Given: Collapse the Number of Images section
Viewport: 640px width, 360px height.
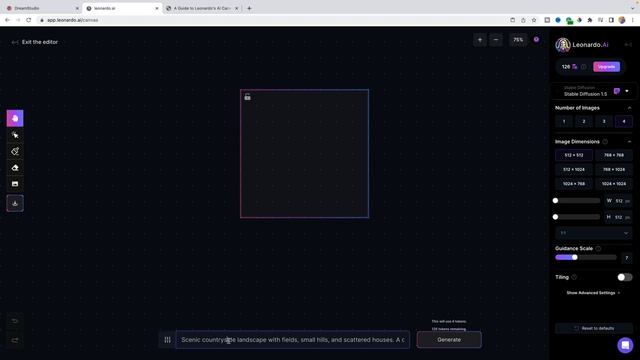Looking at the screenshot, I should click(x=629, y=108).
